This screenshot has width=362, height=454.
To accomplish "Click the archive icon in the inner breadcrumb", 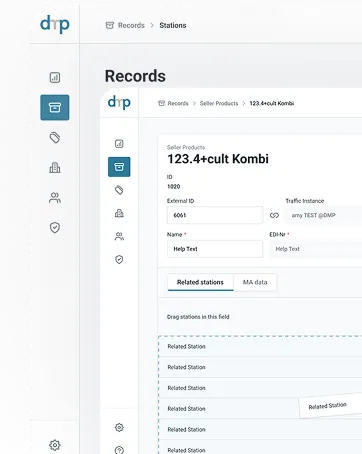I will (161, 103).
